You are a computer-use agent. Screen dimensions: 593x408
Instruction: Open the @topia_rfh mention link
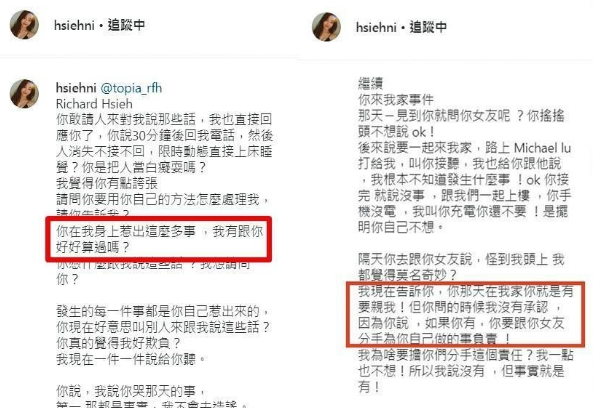(x=131, y=88)
